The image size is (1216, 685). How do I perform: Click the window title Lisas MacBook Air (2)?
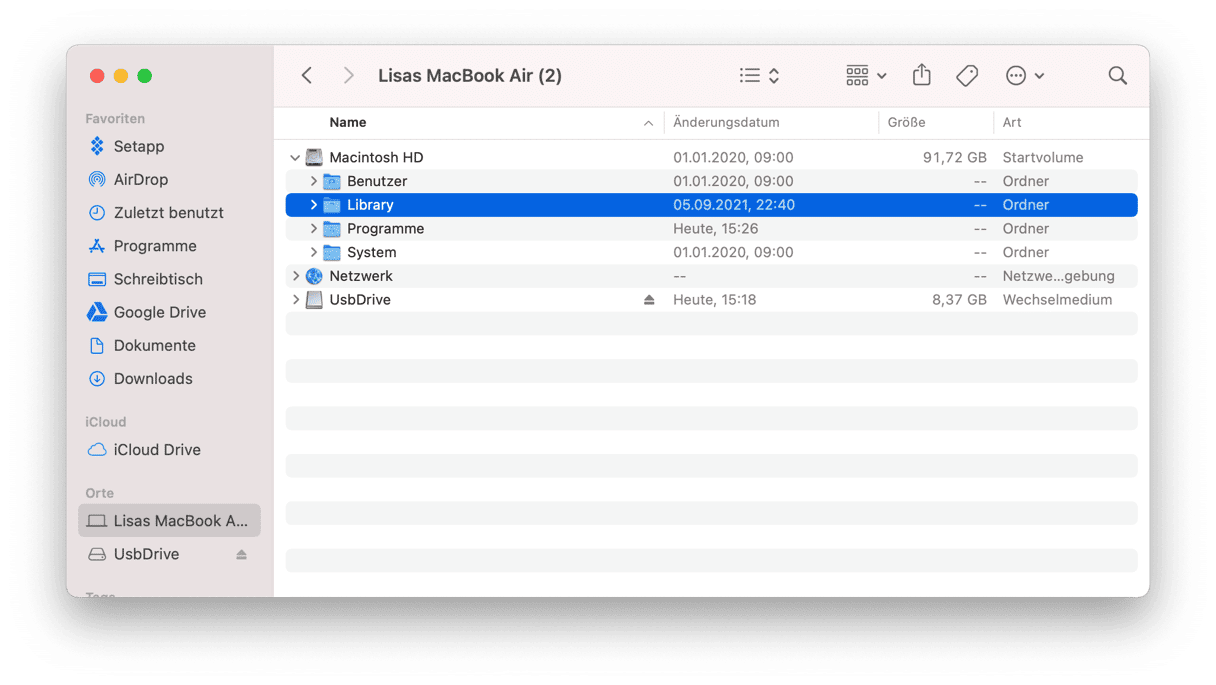pyautogui.click(x=470, y=76)
